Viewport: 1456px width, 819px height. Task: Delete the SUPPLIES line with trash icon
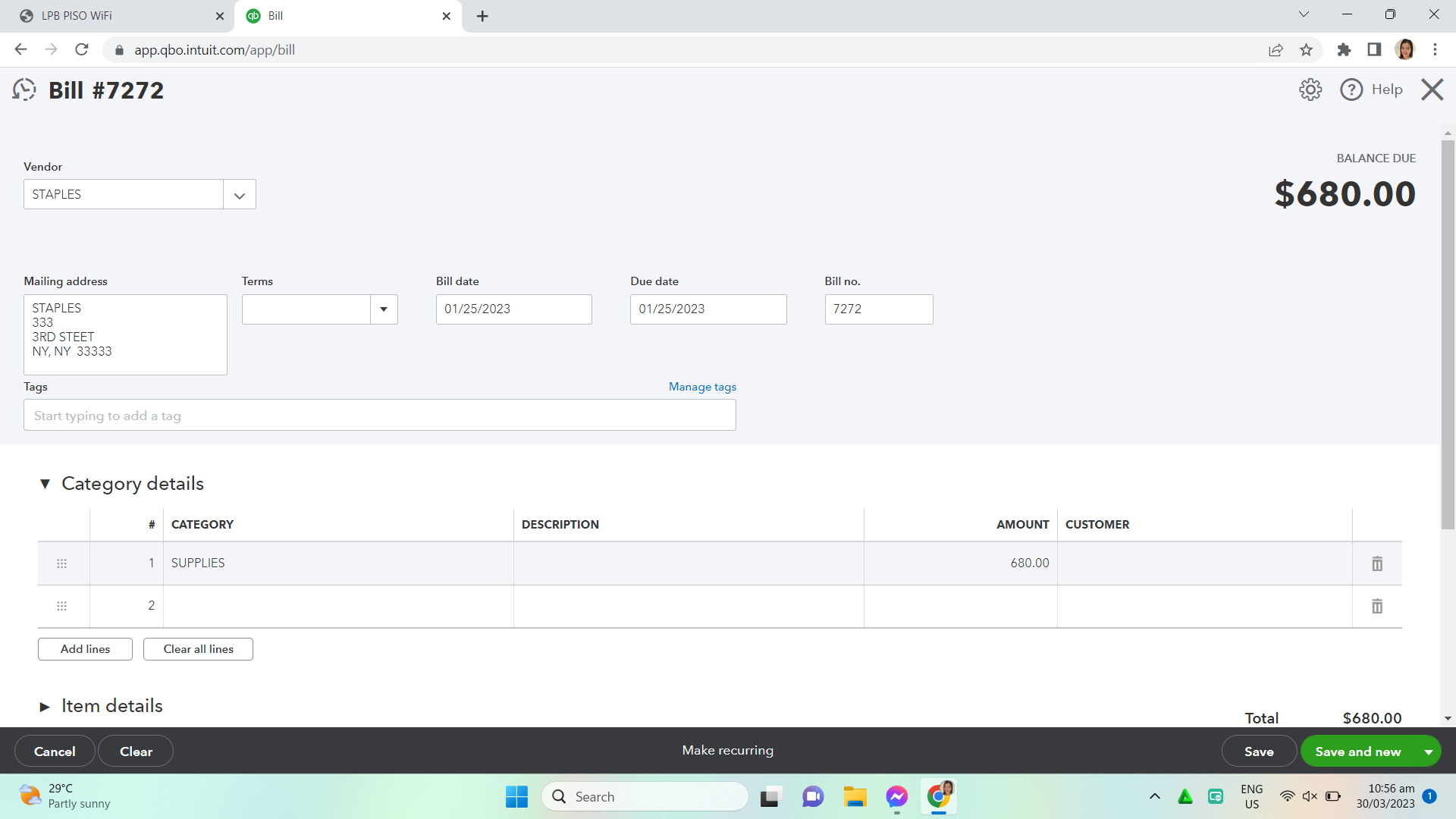click(x=1377, y=563)
